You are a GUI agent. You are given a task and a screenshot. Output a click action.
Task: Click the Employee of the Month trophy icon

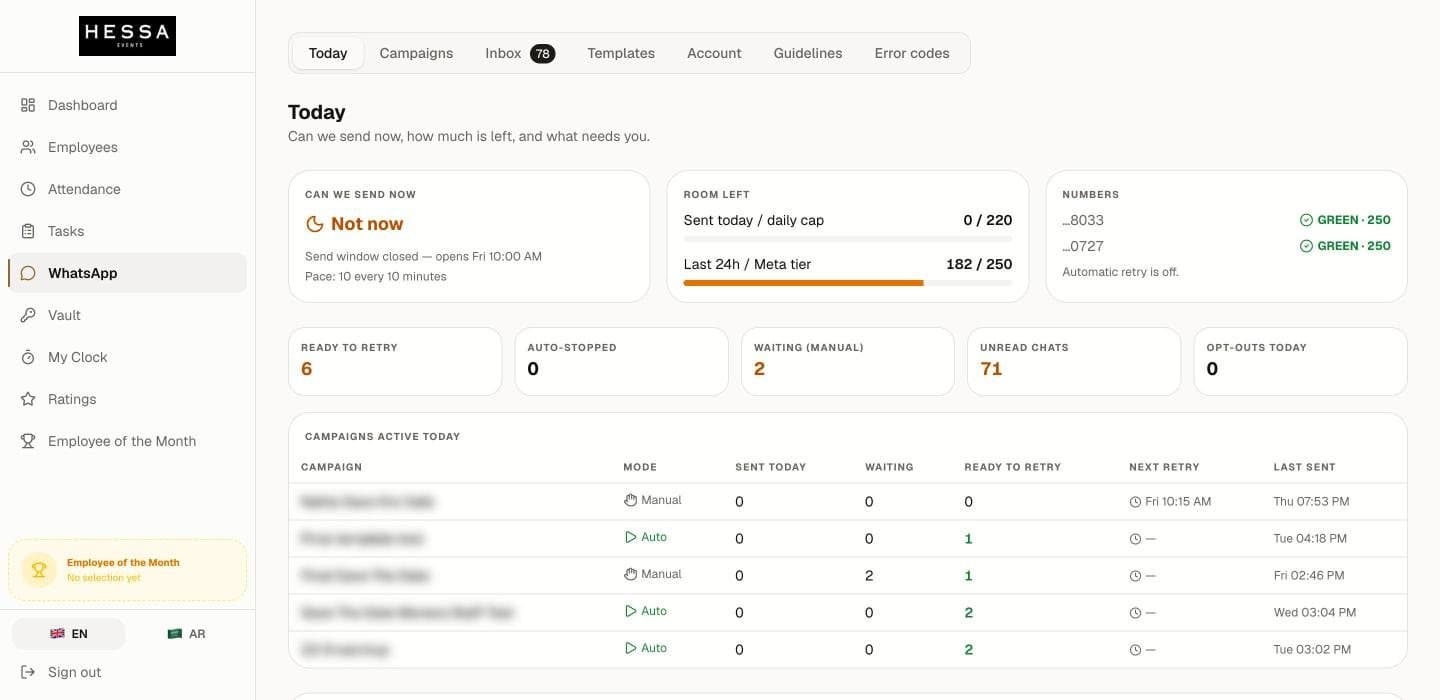pos(28,441)
